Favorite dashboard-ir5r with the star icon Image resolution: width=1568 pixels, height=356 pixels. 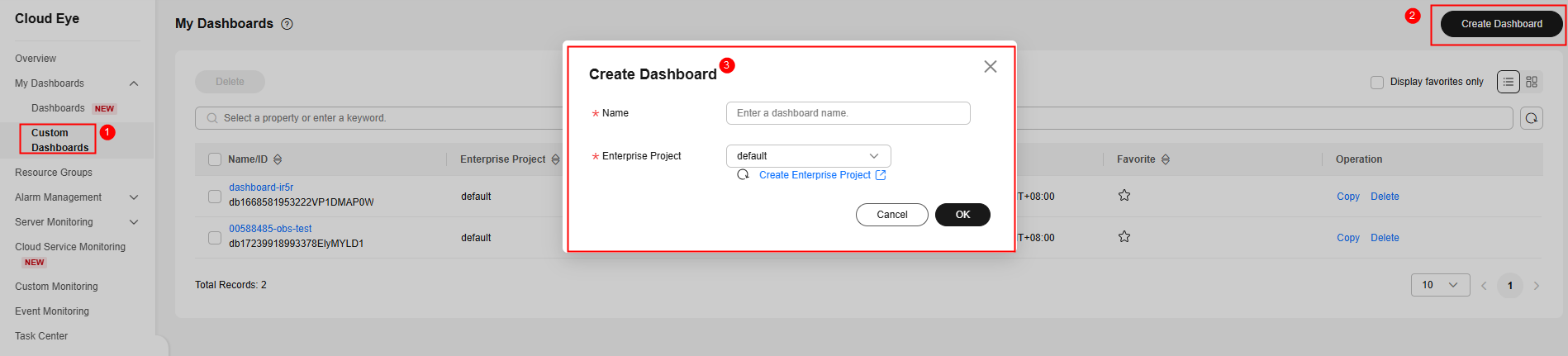pyautogui.click(x=1124, y=196)
